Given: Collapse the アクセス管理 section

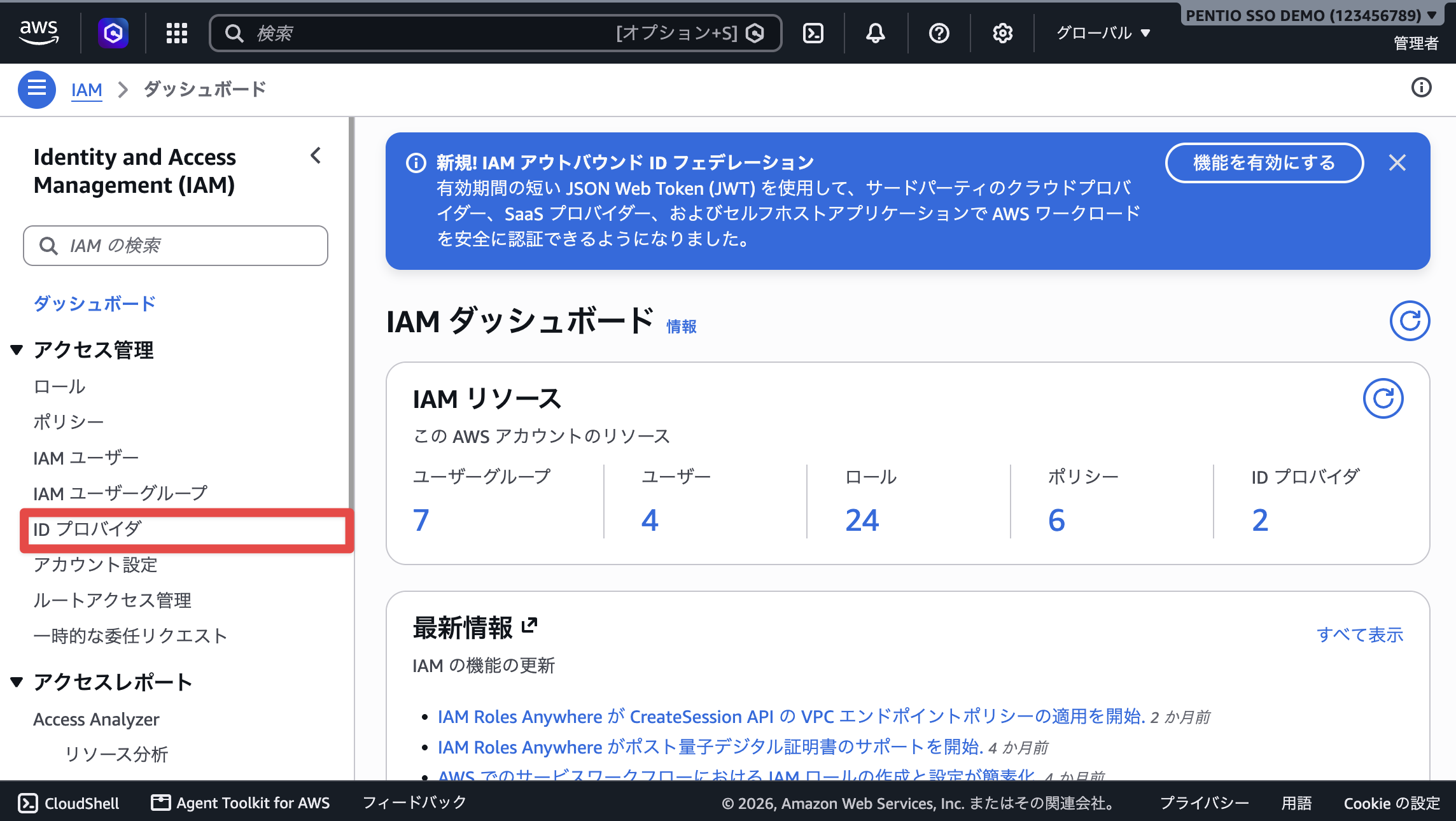Looking at the screenshot, I should (17, 349).
